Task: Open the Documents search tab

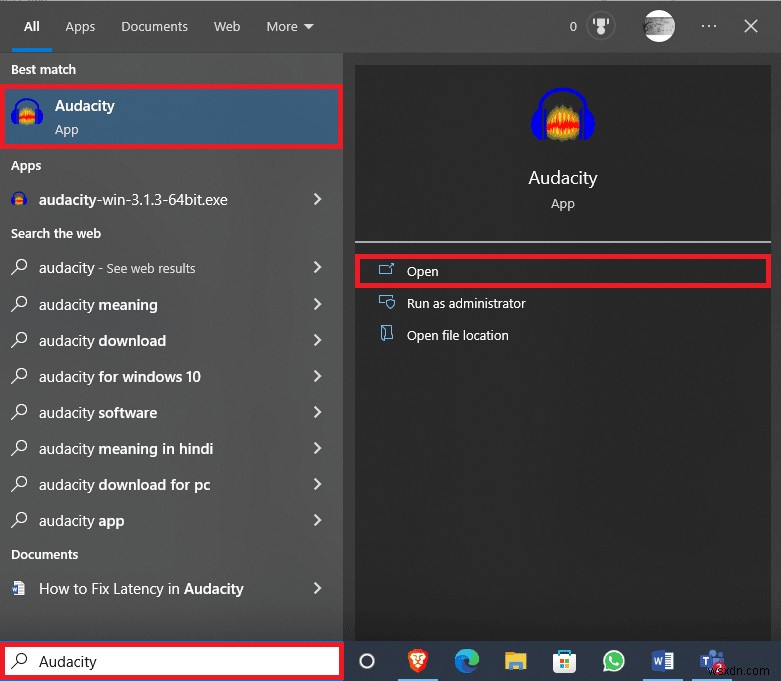Action: tap(154, 26)
